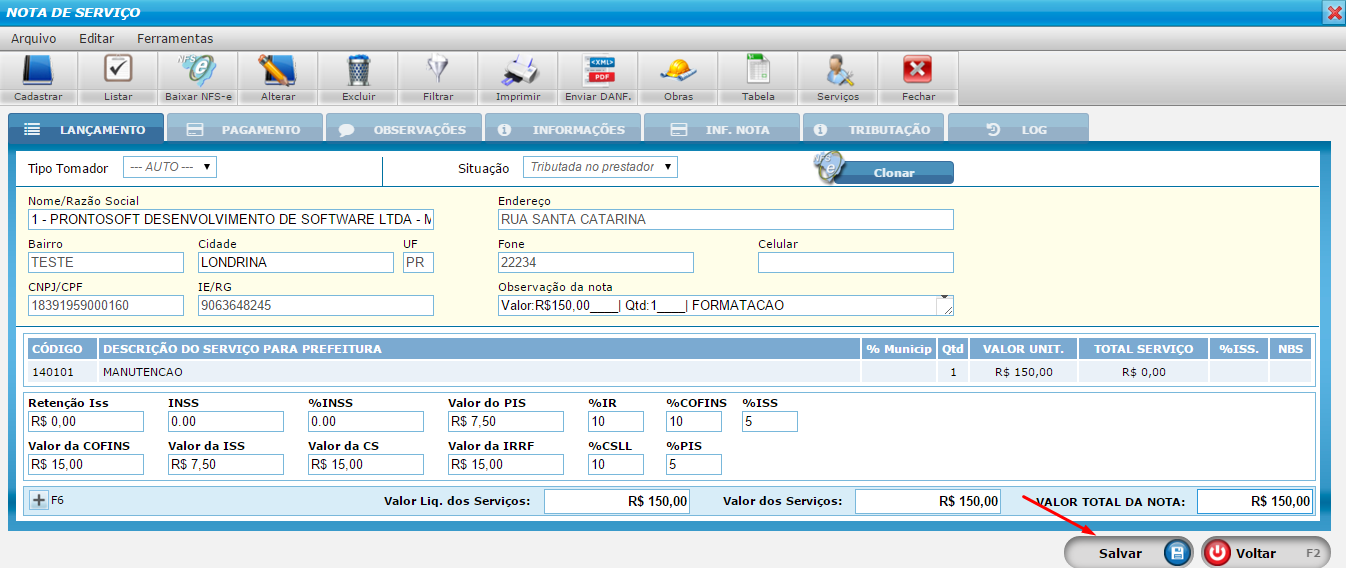Click the Valor Liq. dos Serviços field
This screenshot has width=1346, height=568.
pyautogui.click(x=617, y=501)
